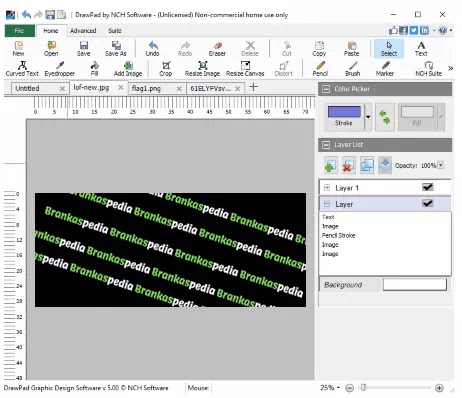Save the project with the Save icon
This screenshot has height=398, width=462.
coord(83,49)
